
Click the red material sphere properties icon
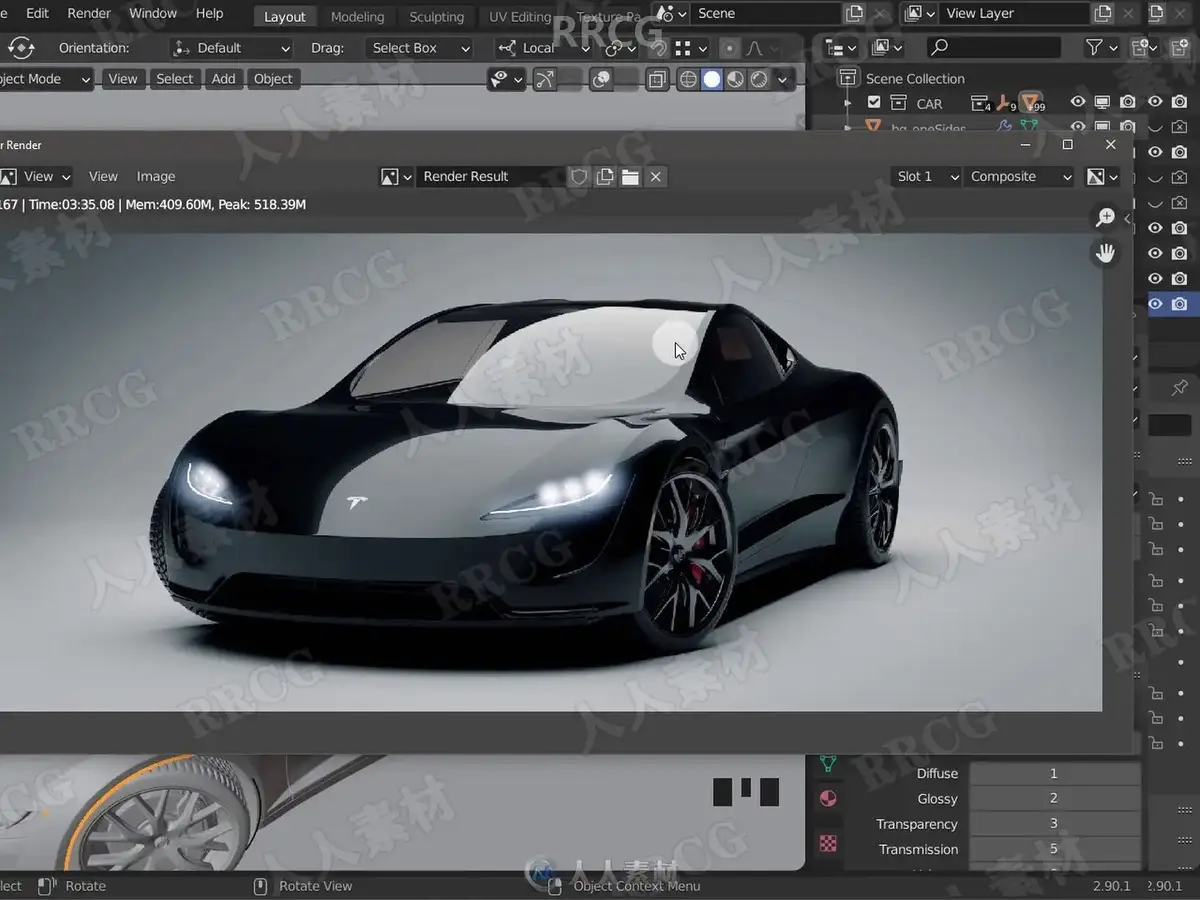(828, 798)
